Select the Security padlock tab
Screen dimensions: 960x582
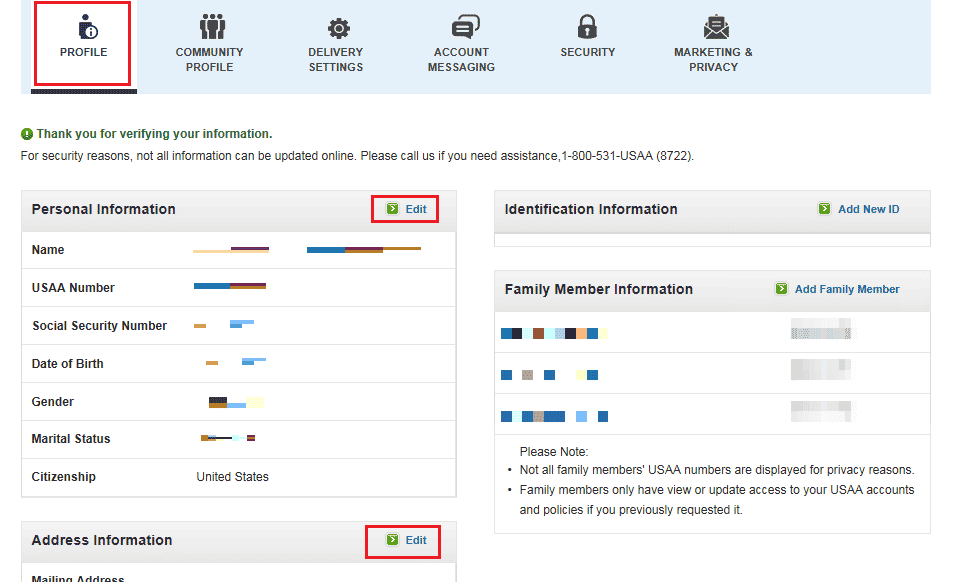point(587,37)
